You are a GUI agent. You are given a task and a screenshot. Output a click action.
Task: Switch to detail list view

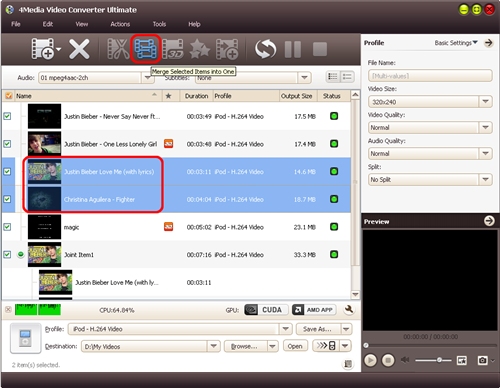(347, 77)
